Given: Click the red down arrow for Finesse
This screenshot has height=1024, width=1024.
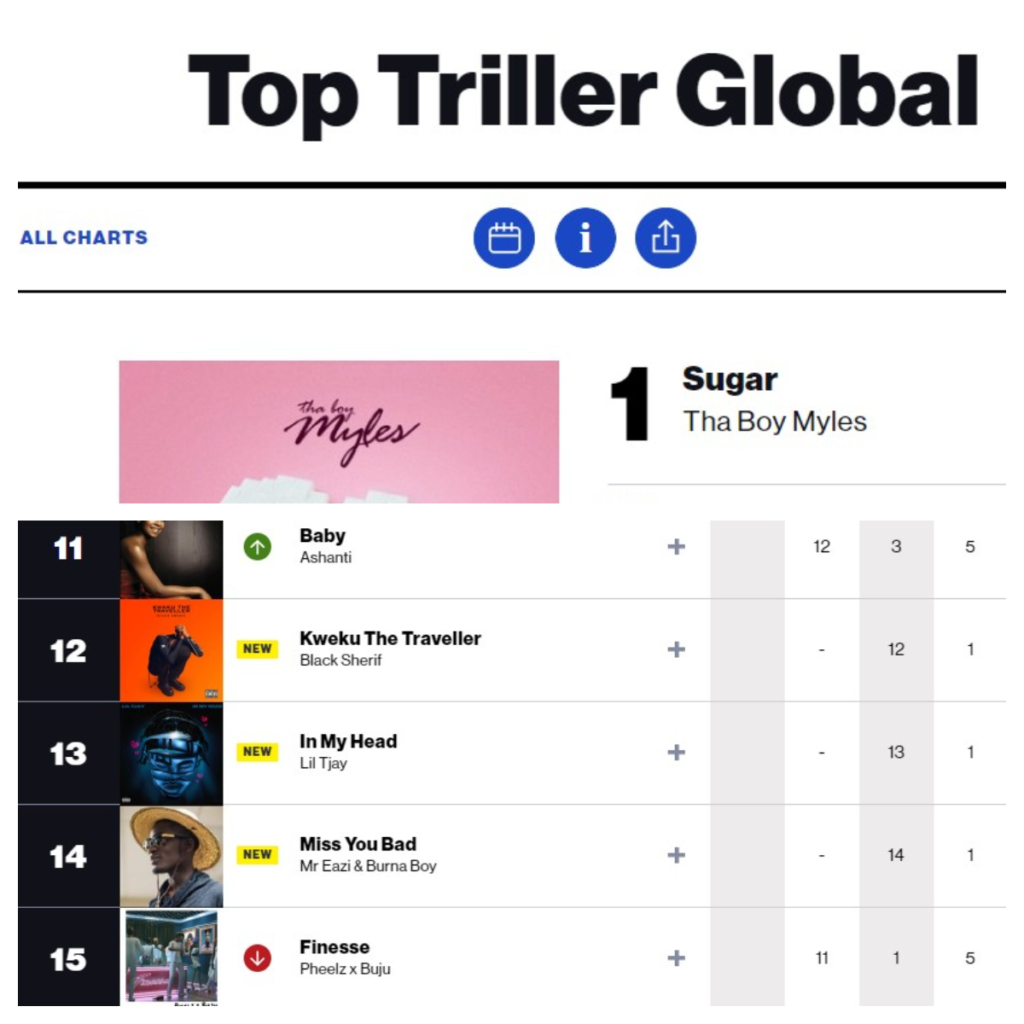Looking at the screenshot, I should [x=257, y=958].
